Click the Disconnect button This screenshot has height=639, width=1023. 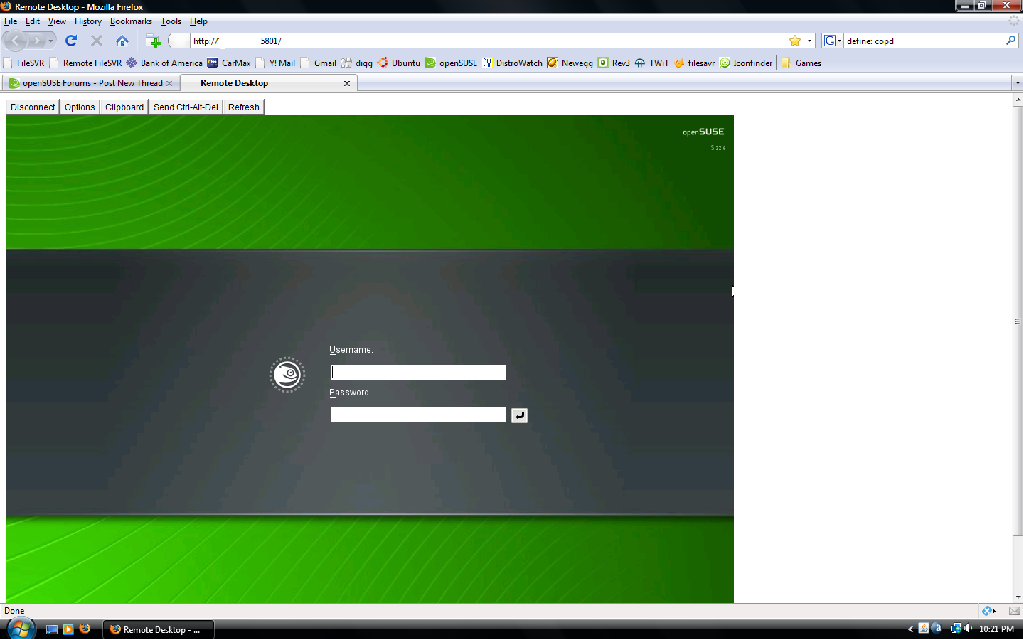(x=33, y=107)
